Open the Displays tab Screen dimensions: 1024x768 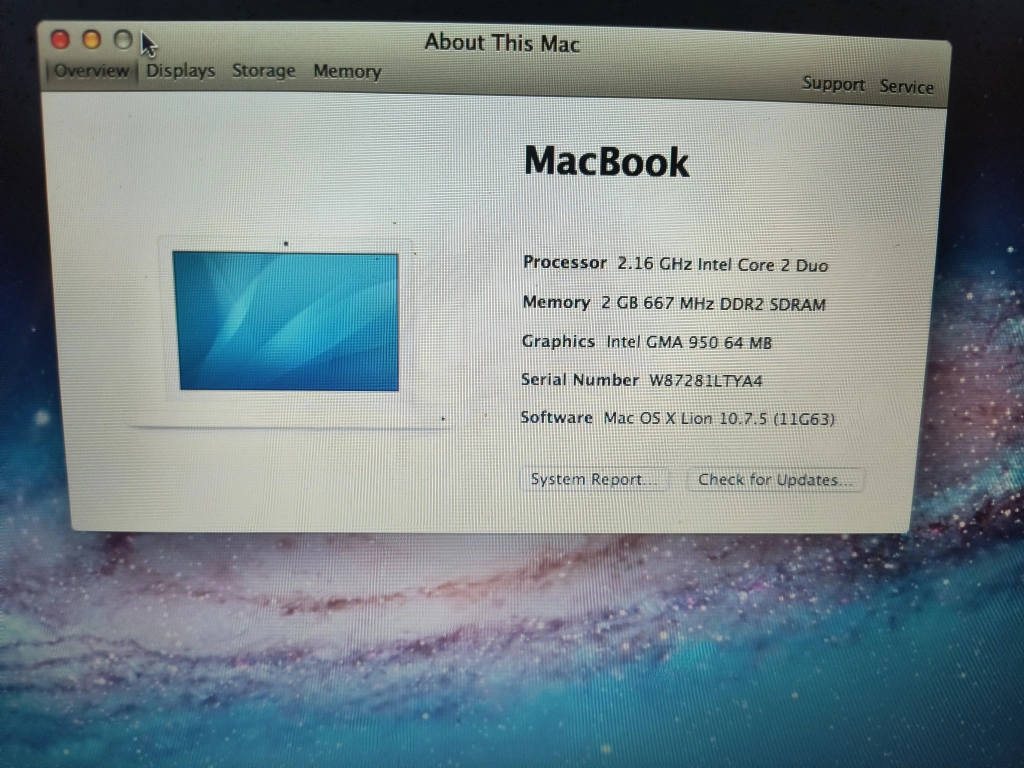tap(181, 71)
